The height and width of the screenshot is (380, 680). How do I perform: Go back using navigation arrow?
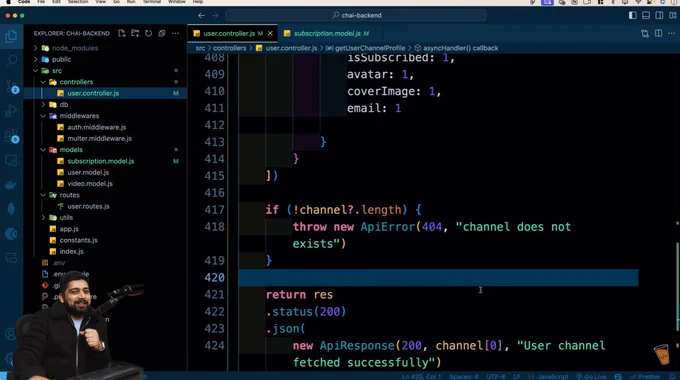(201, 16)
